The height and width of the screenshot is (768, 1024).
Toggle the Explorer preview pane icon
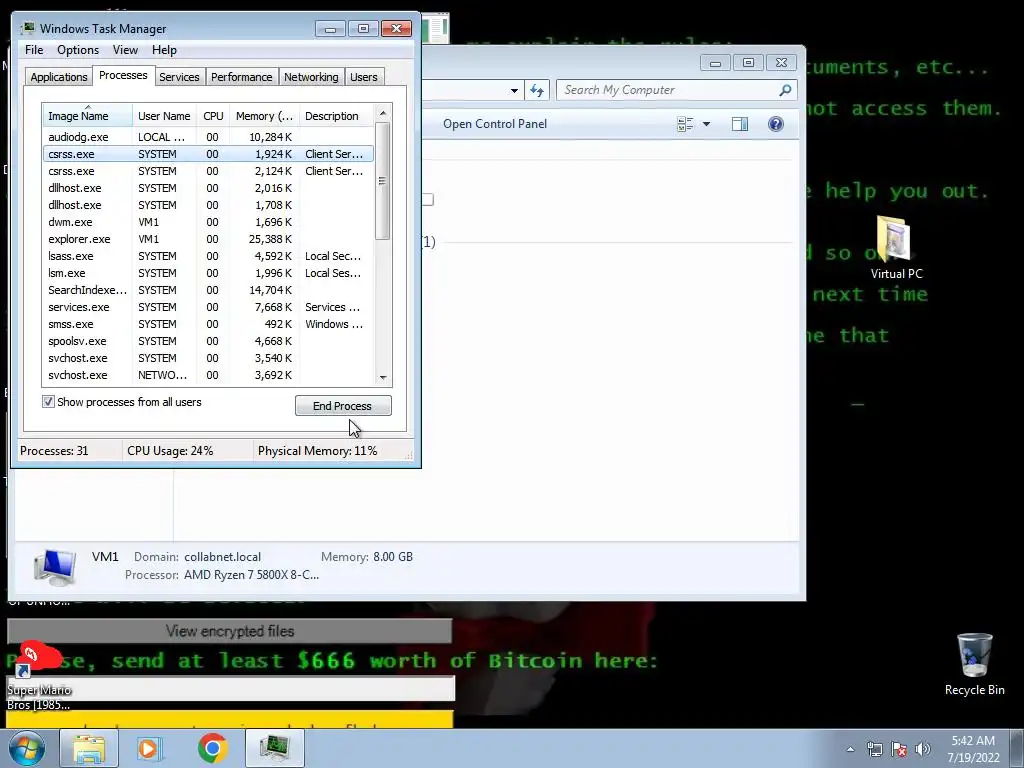(x=739, y=124)
